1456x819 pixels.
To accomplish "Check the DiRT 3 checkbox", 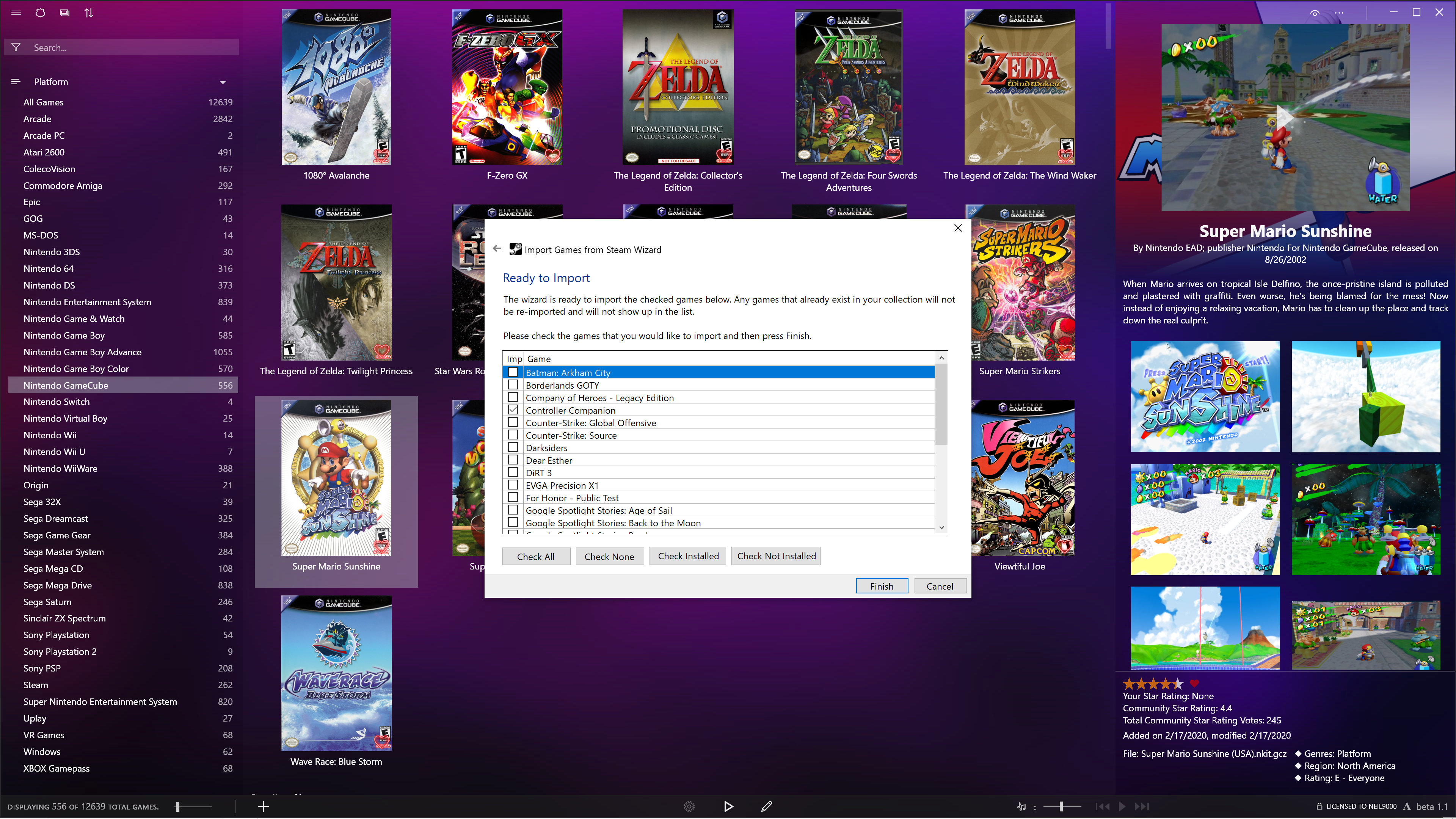I will point(513,472).
